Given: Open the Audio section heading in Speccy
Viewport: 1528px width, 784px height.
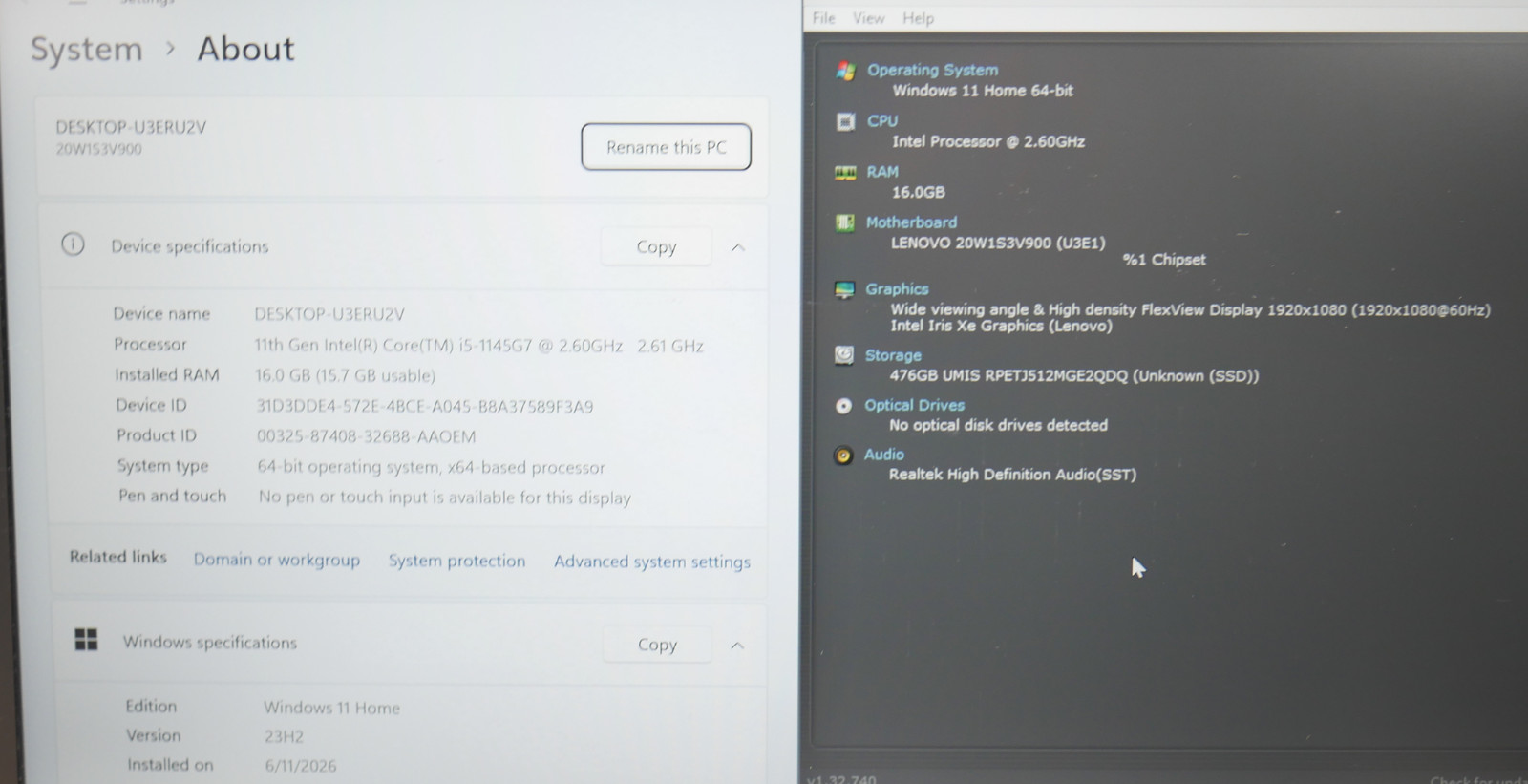Looking at the screenshot, I should click(883, 455).
